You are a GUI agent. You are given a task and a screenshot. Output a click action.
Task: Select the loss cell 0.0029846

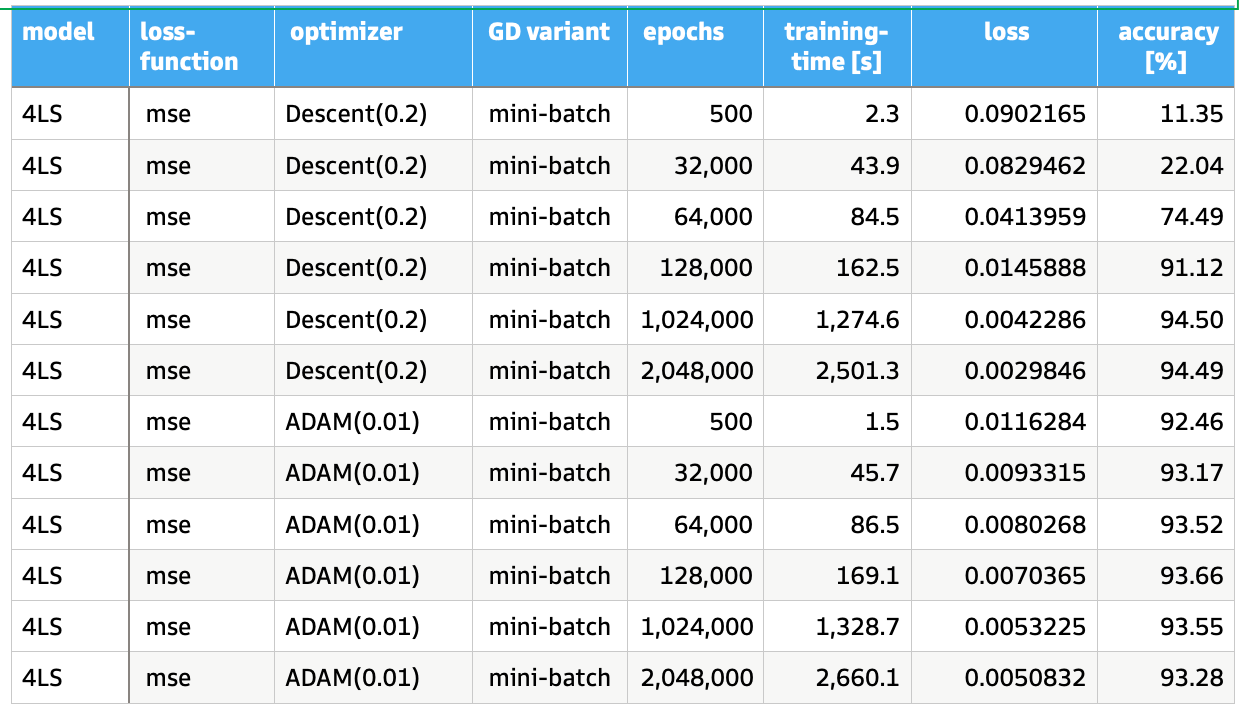(1025, 371)
